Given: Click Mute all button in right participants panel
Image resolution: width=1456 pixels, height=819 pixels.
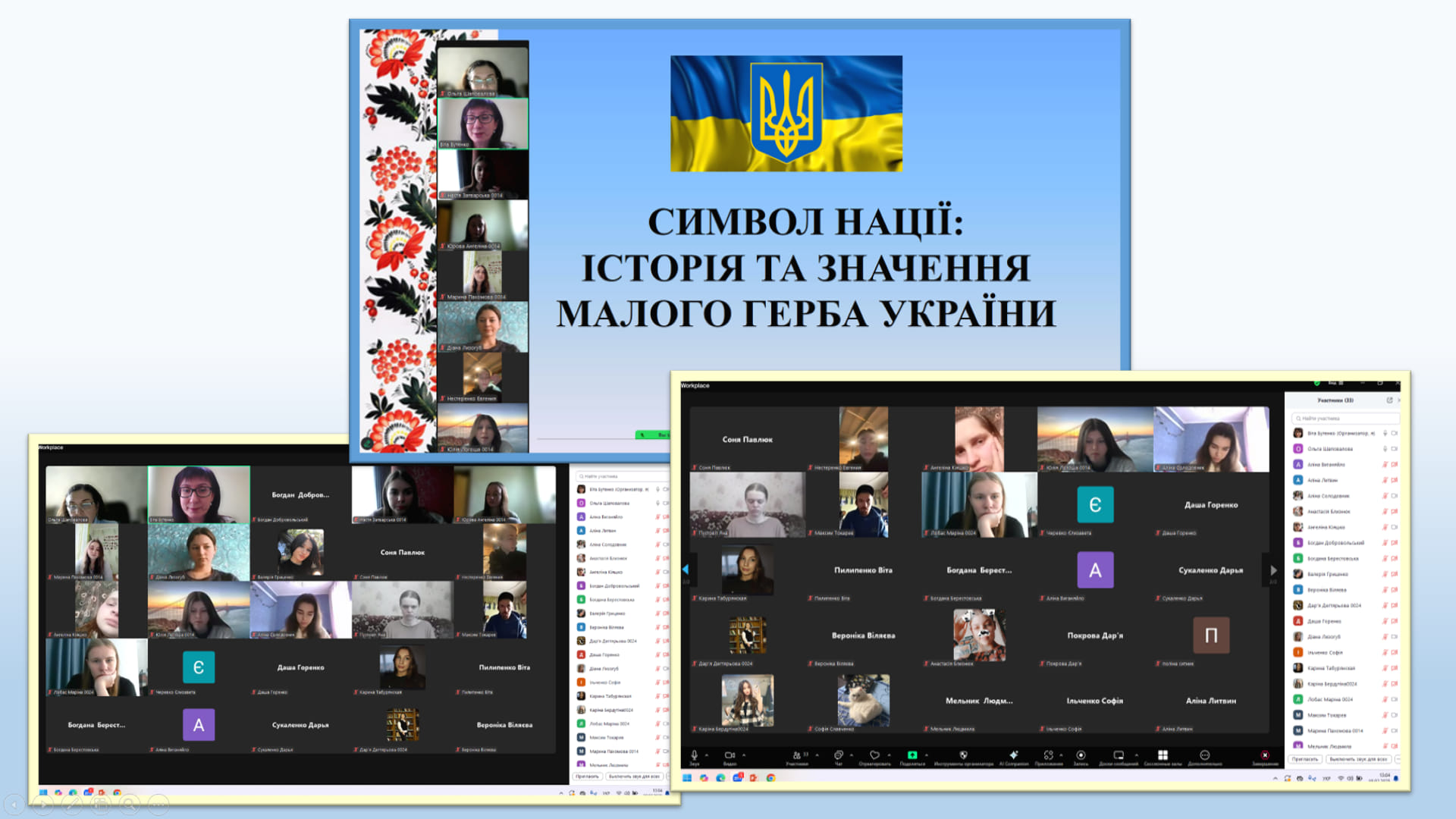Looking at the screenshot, I should 1357,759.
